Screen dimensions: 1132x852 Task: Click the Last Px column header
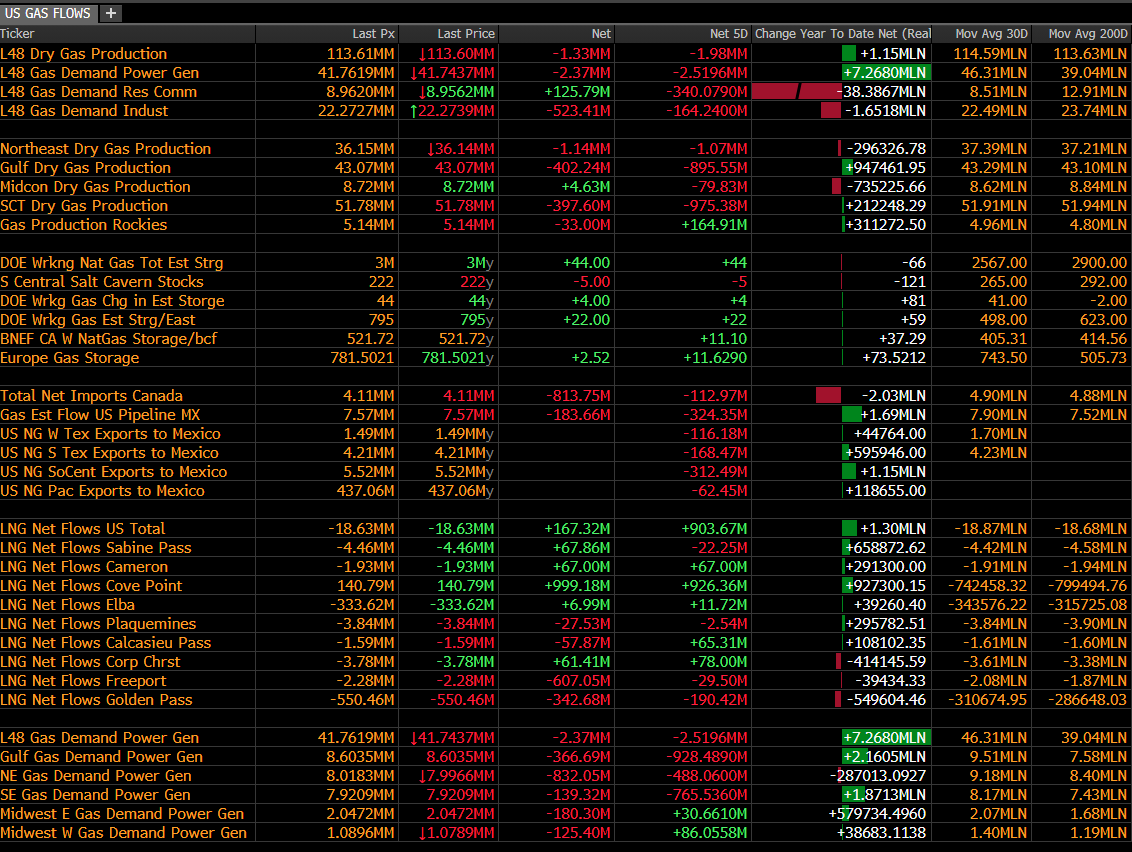click(x=373, y=33)
